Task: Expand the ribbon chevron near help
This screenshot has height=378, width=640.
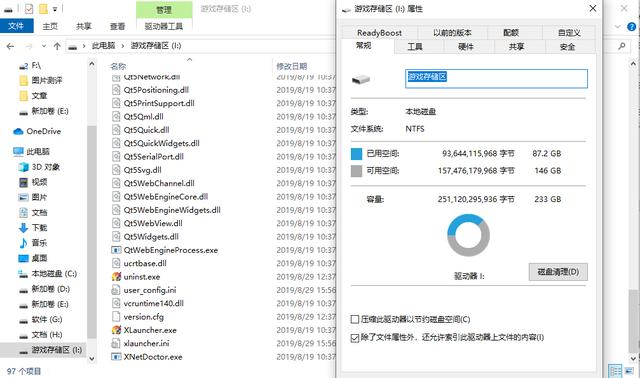Action: coord(618,27)
